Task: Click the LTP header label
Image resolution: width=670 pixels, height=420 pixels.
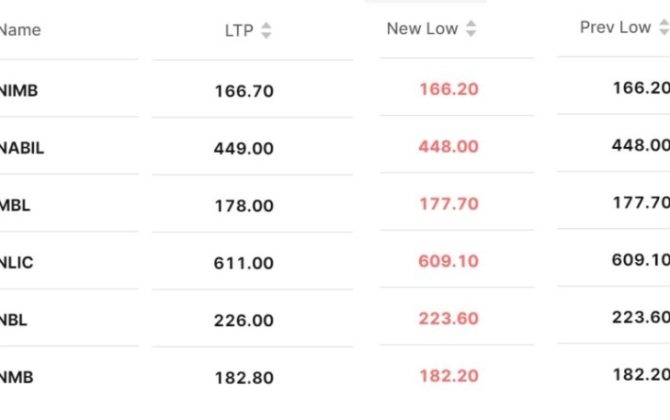Action: point(239,31)
